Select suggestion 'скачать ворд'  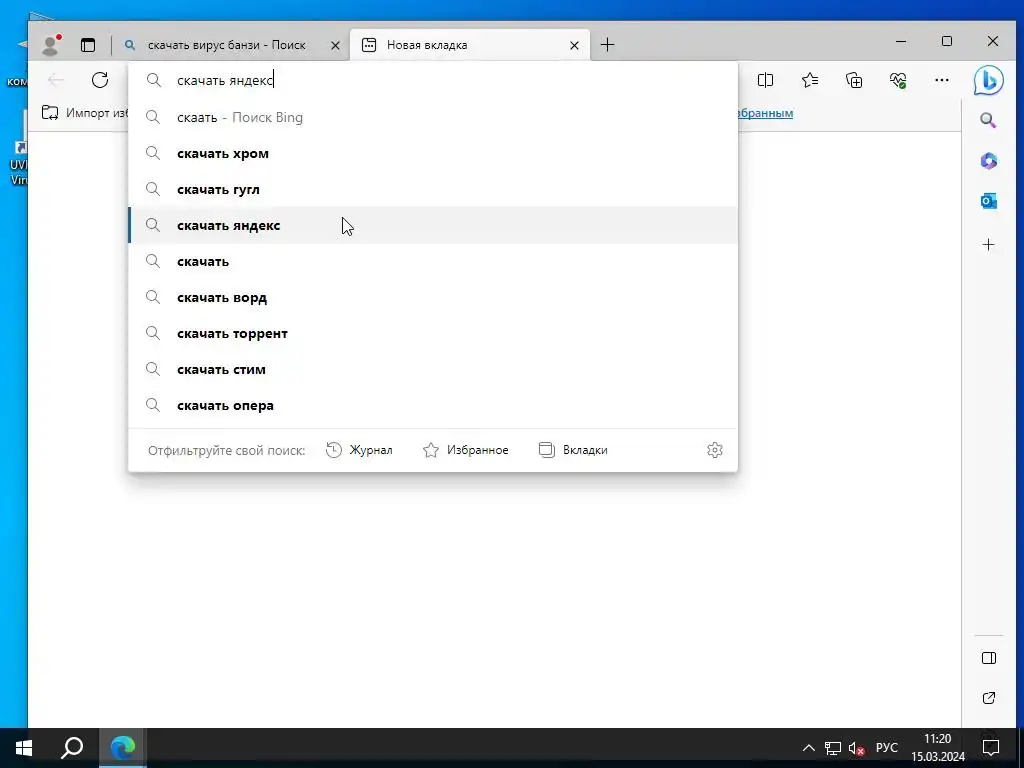click(433, 297)
